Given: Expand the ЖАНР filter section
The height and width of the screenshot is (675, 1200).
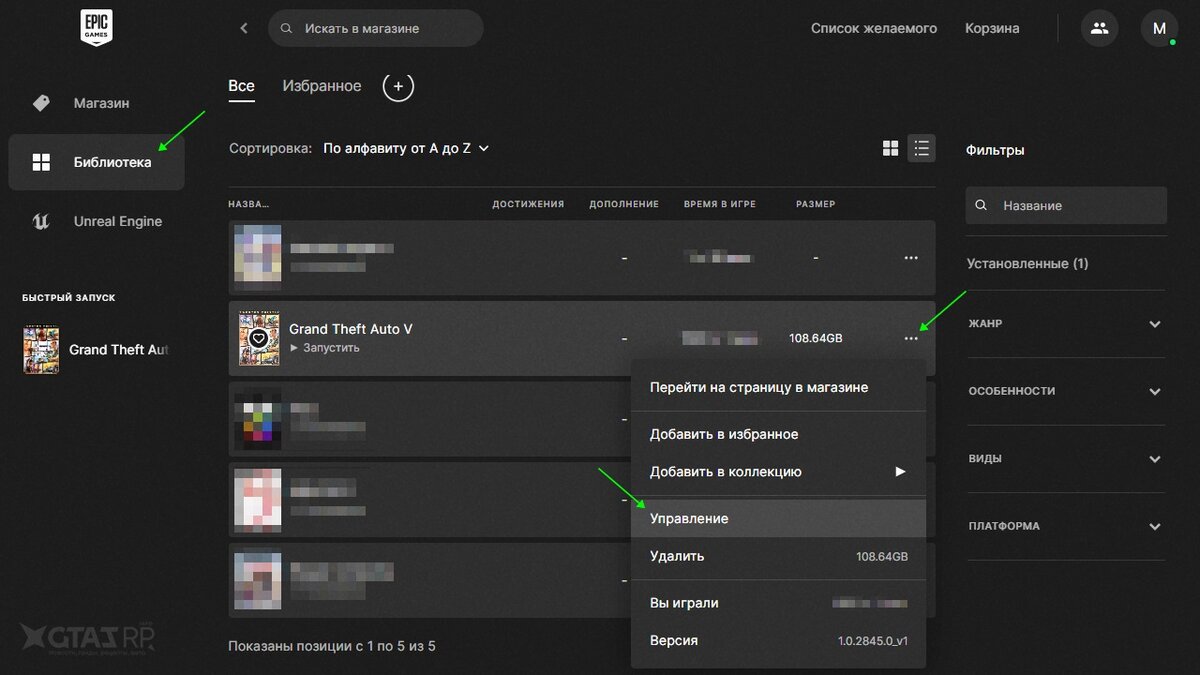Looking at the screenshot, I should [x=1066, y=324].
